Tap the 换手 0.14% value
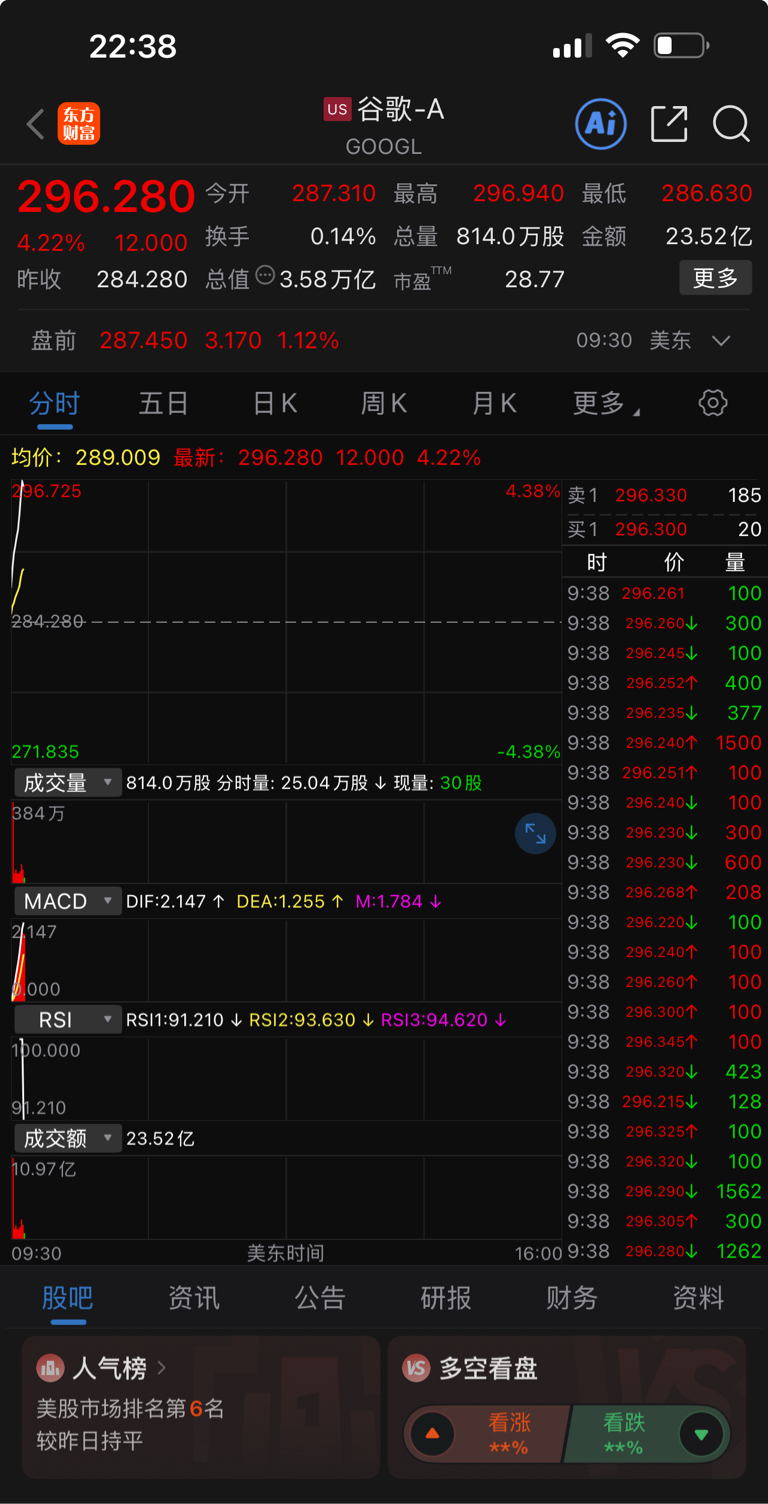The width and height of the screenshot is (768, 1504). (343, 236)
